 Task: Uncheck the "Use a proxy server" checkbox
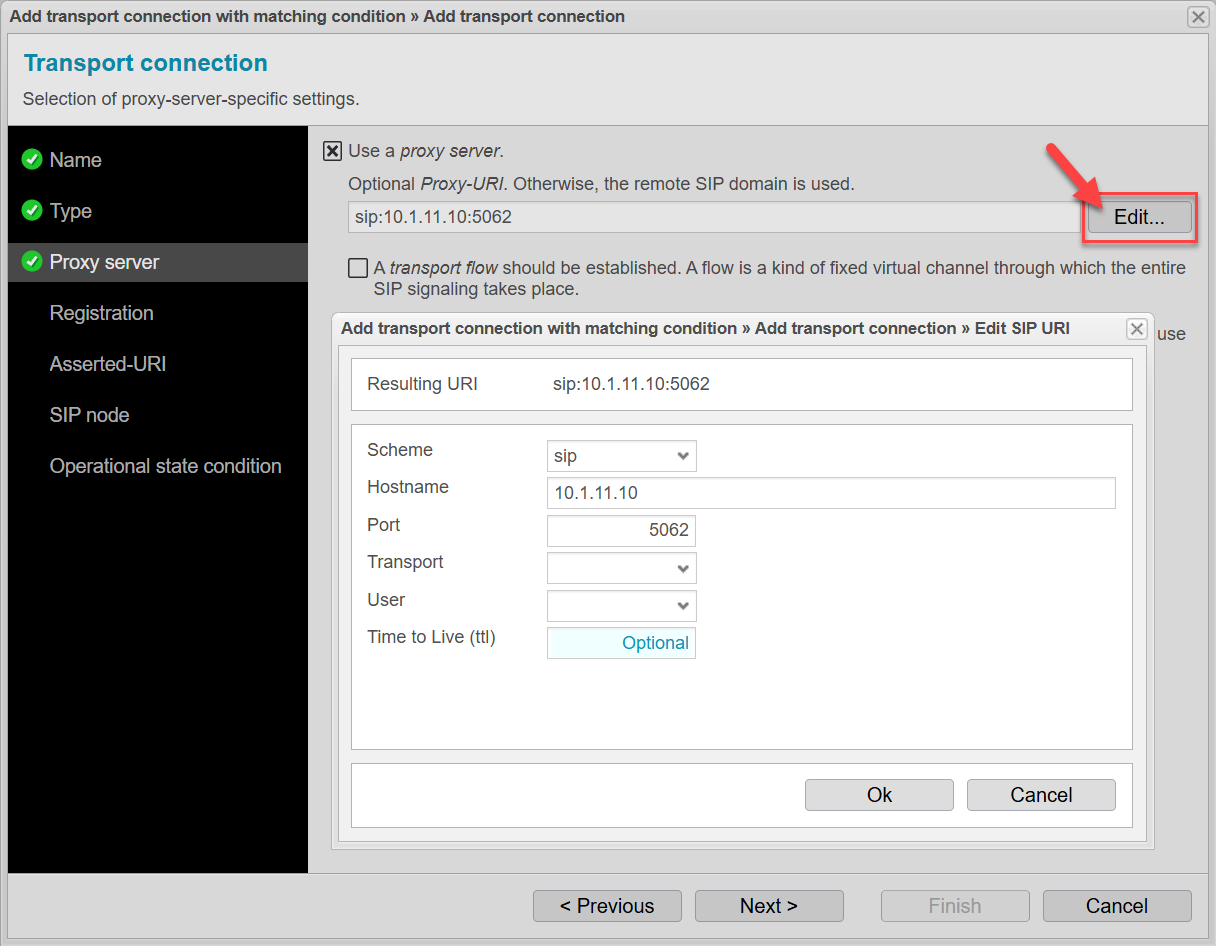click(x=332, y=150)
